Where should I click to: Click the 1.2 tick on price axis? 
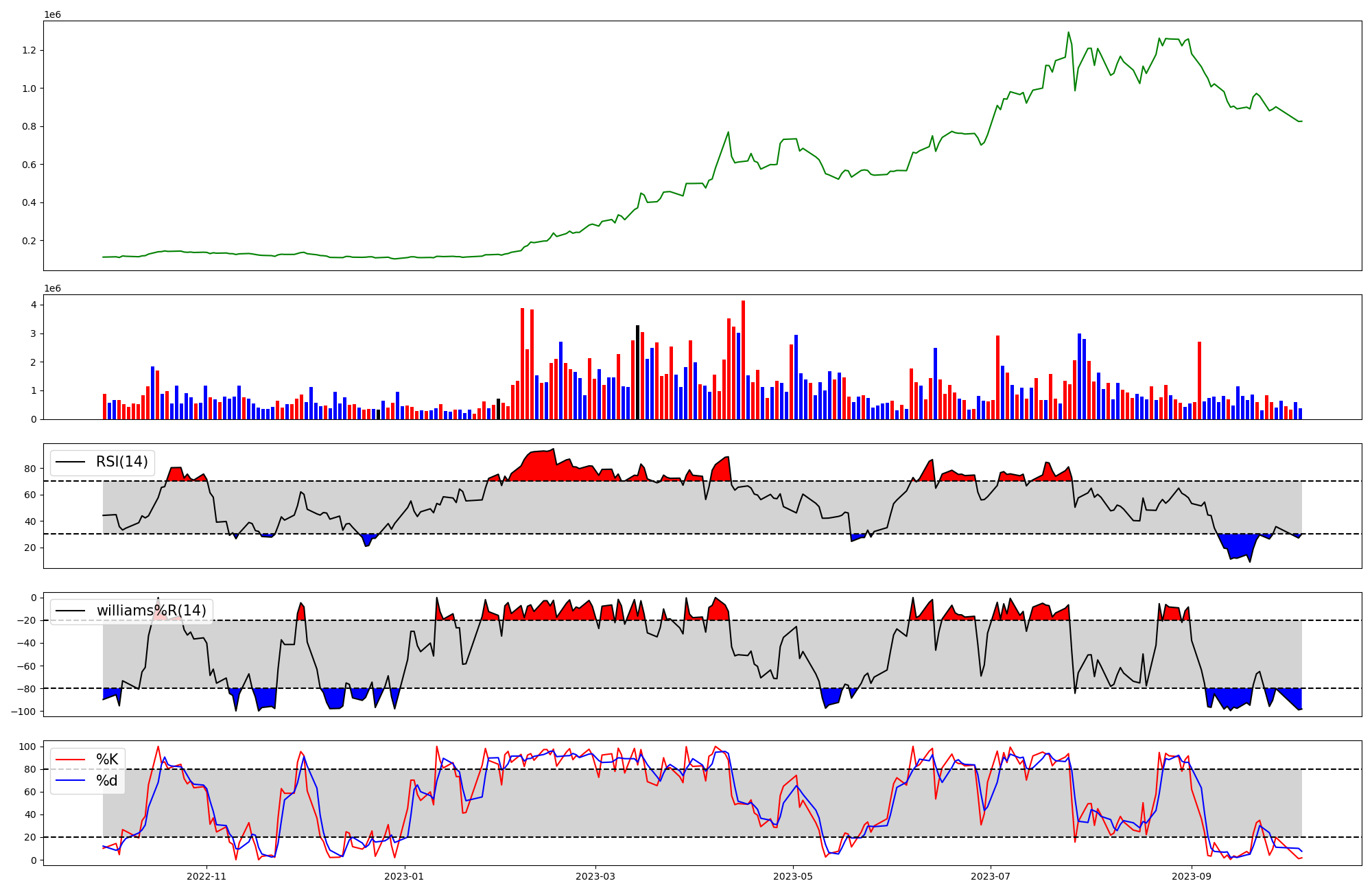[30, 50]
